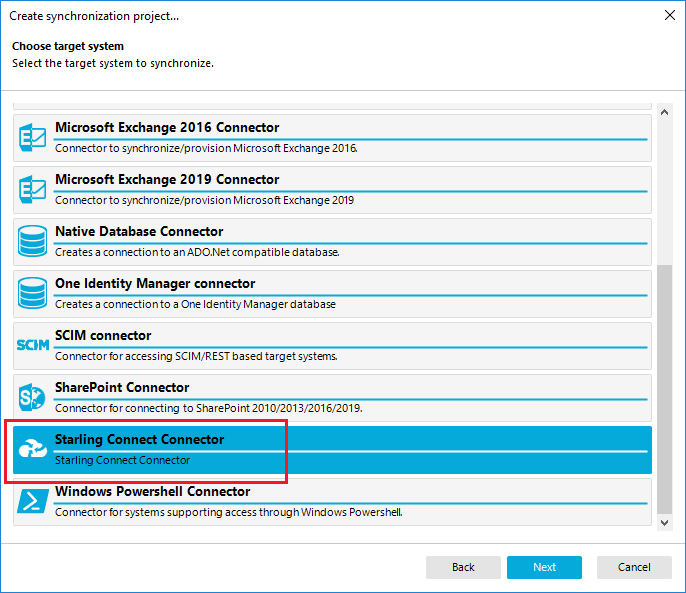
Task: Select Microsoft Exchange 2016 Connector title
Action: pyautogui.click(x=167, y=128)
